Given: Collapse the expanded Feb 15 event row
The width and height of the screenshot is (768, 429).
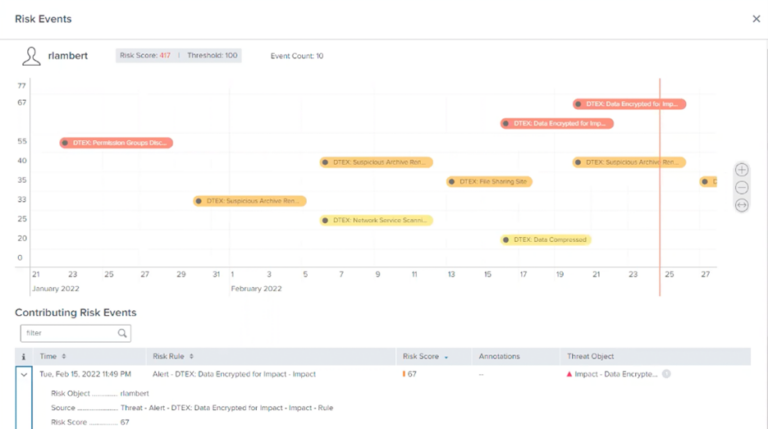Looking at the screenshot, I should coord(24,374).
